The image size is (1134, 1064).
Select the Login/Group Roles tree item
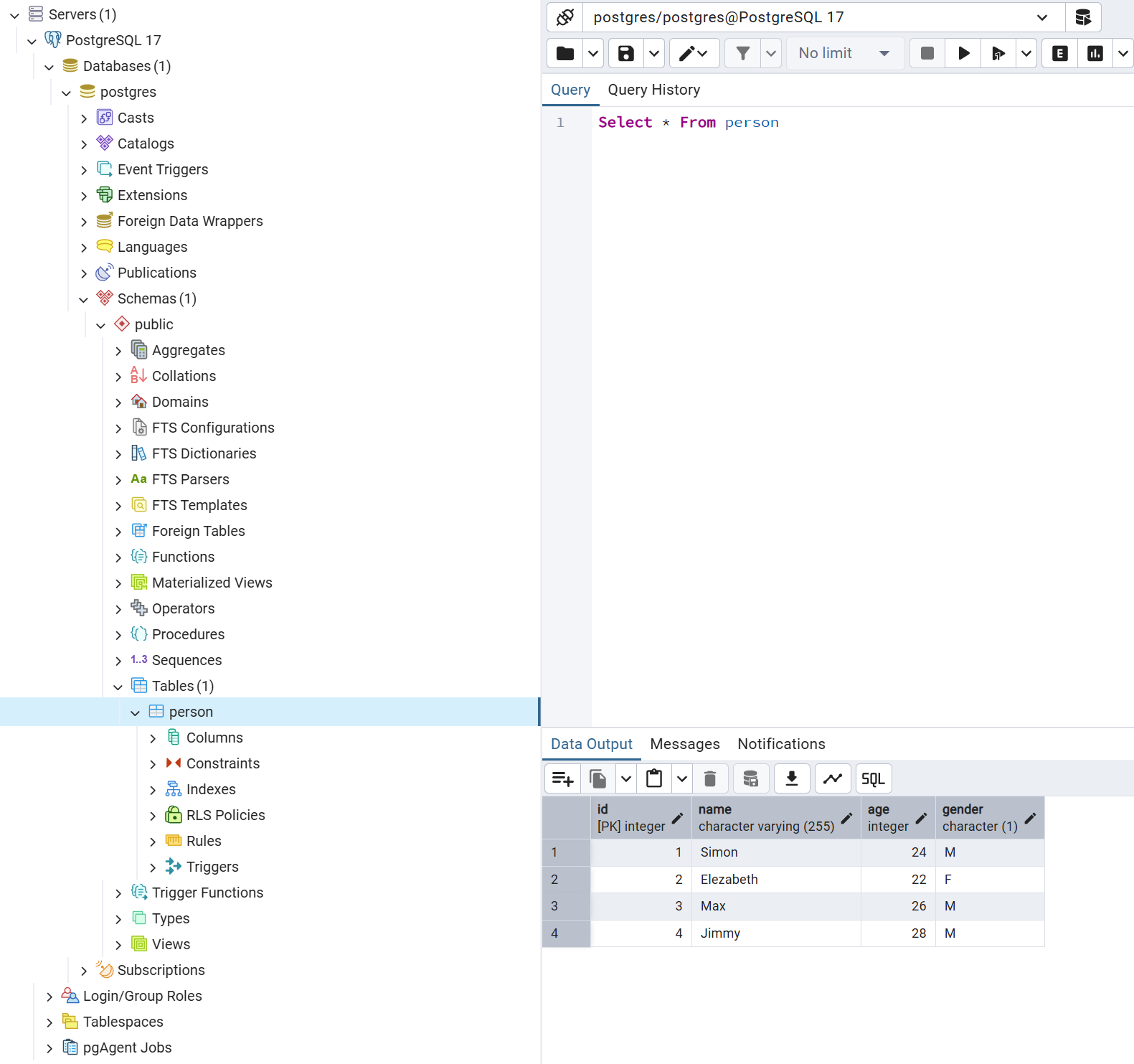tap(142, 996)
